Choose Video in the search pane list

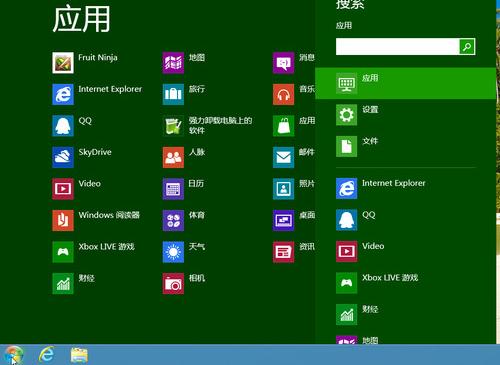(x=360, y=251)
